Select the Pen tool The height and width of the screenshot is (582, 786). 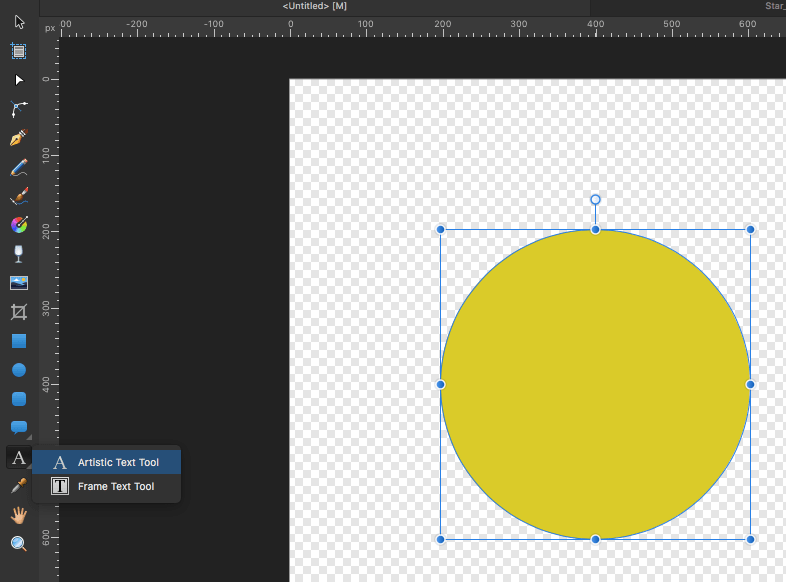19,138
